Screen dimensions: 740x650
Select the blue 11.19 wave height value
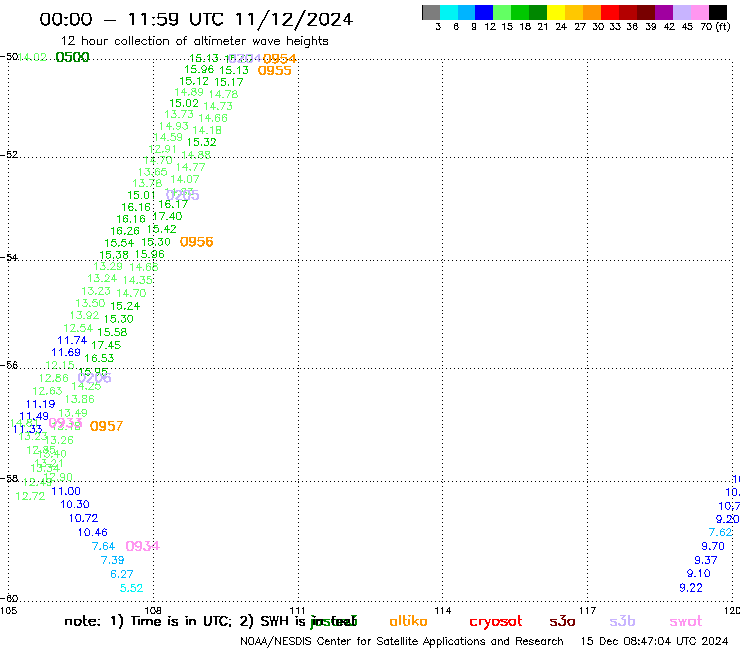[41, 404]
